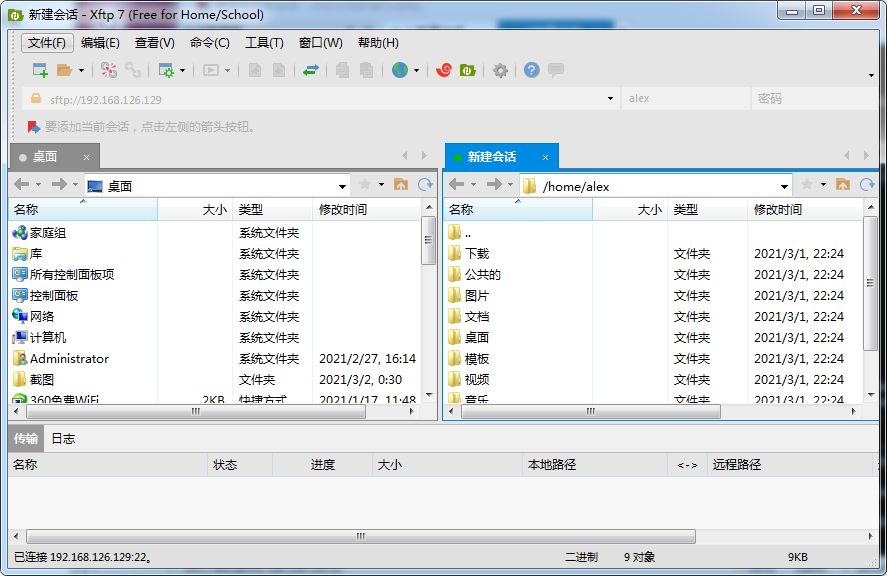Open the sftp address history dropdown

coord(610,99)
